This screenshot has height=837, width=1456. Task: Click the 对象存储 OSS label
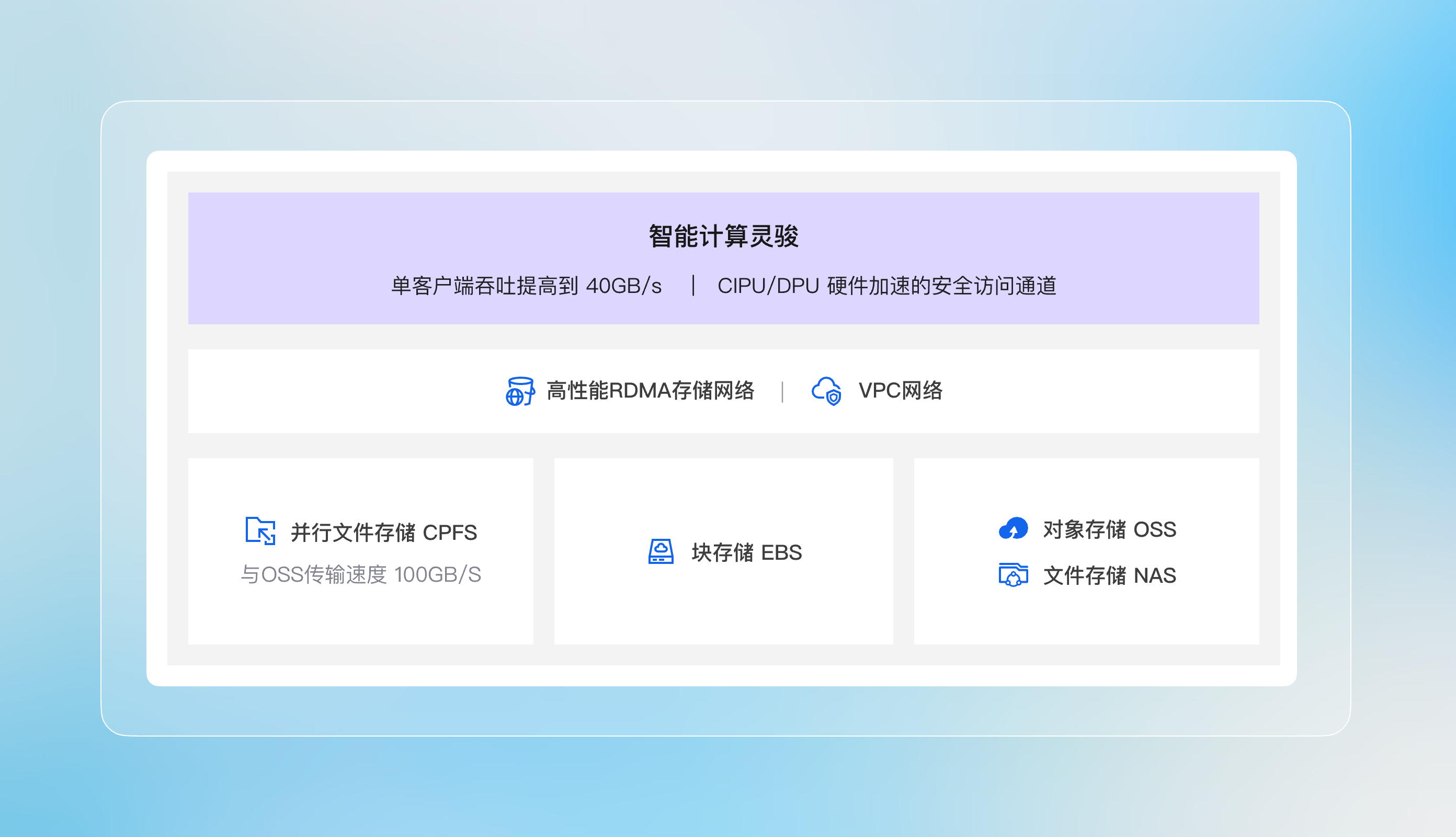click(1110, 529)
